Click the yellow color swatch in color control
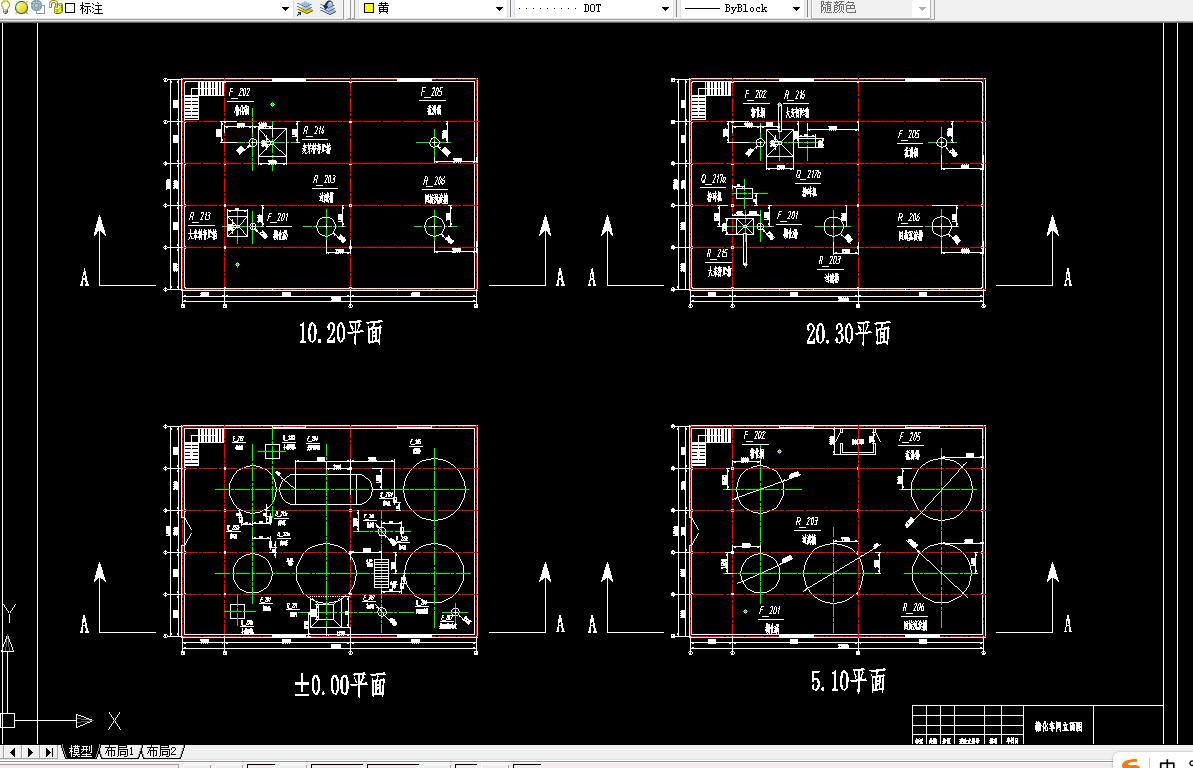This screenshot has width=1193, height=768. (x=369, y=8)
